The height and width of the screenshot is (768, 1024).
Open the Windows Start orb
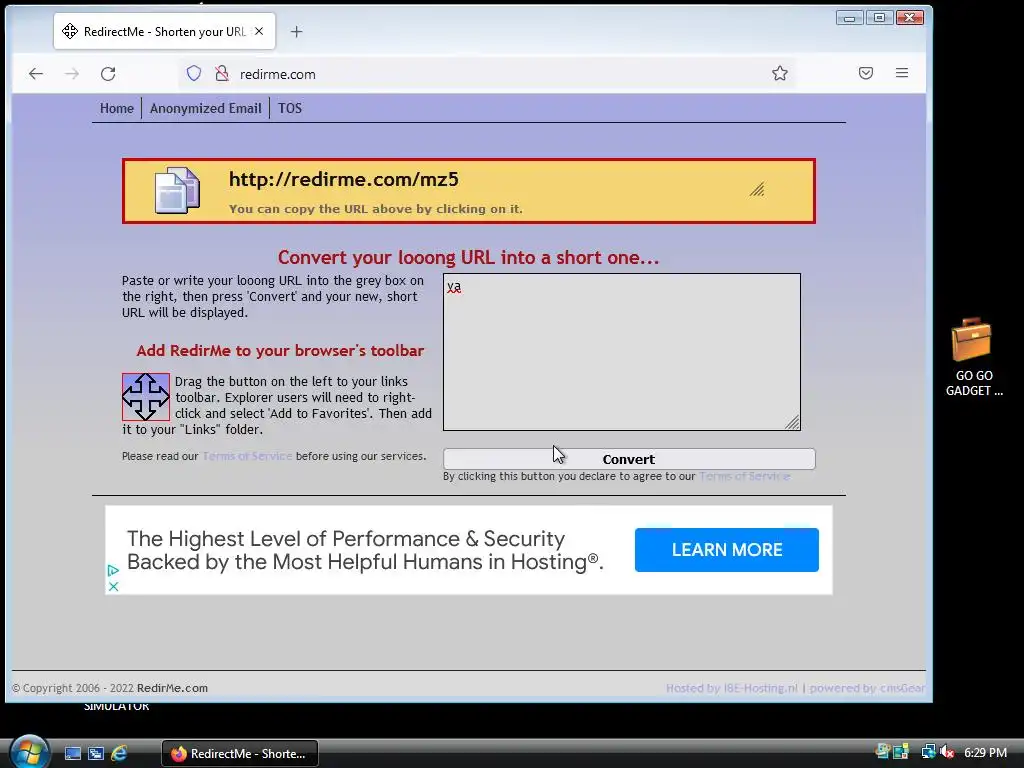pyautogui.click(x=29, y=752)
